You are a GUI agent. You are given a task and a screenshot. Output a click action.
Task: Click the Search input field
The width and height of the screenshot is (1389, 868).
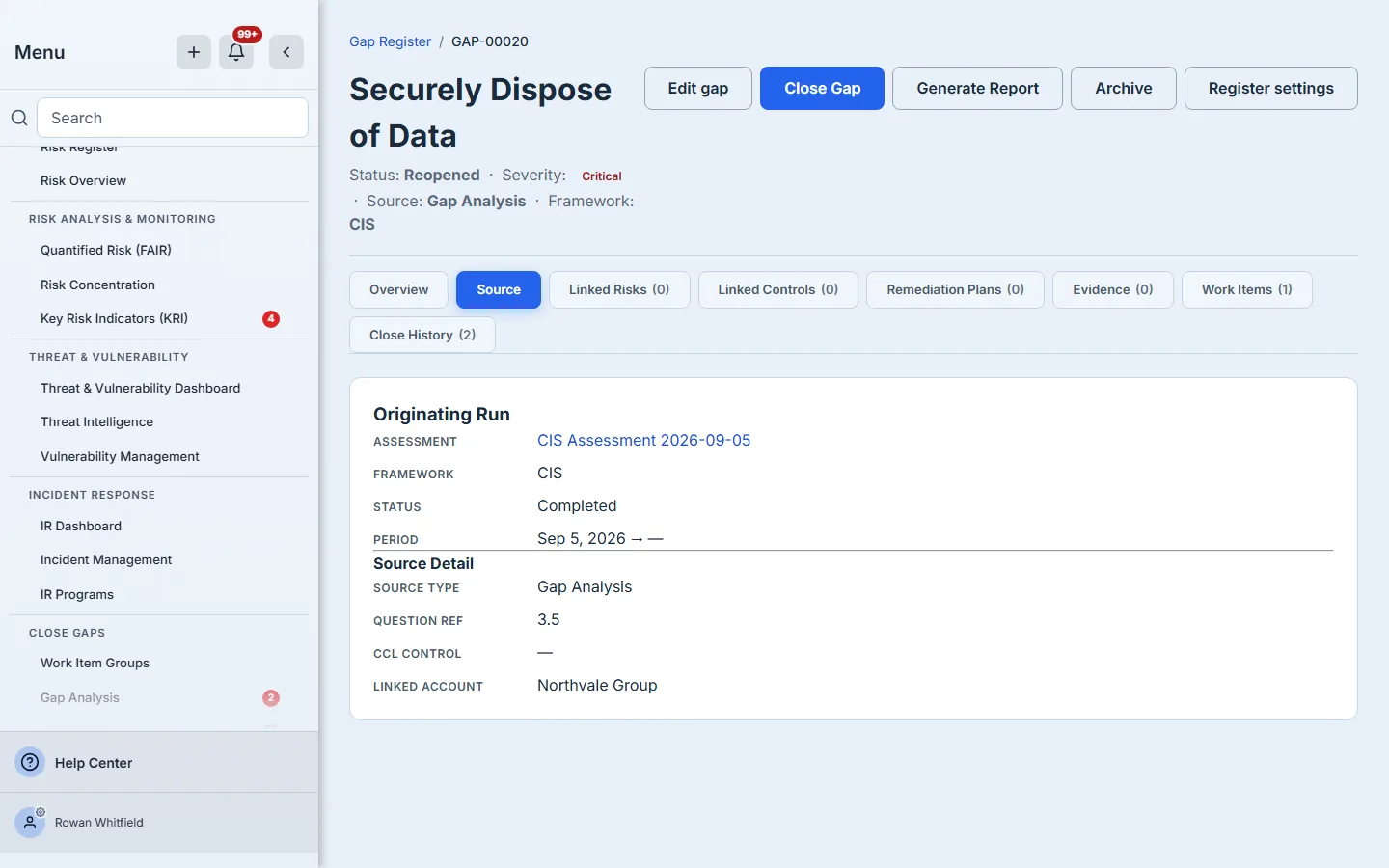(173, 118)
